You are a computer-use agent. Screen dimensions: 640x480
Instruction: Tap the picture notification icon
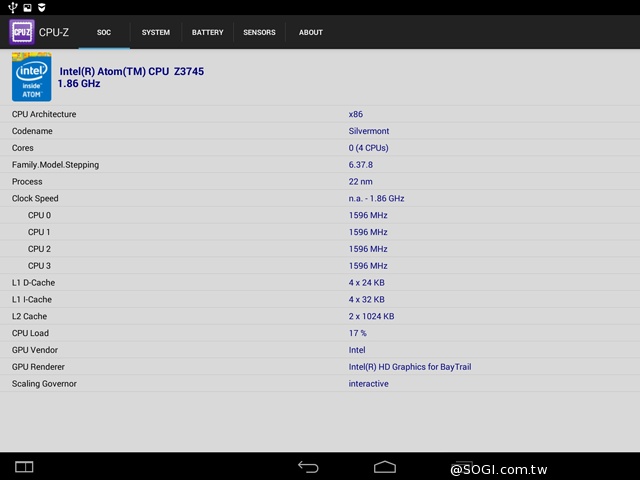coord(26,7)
